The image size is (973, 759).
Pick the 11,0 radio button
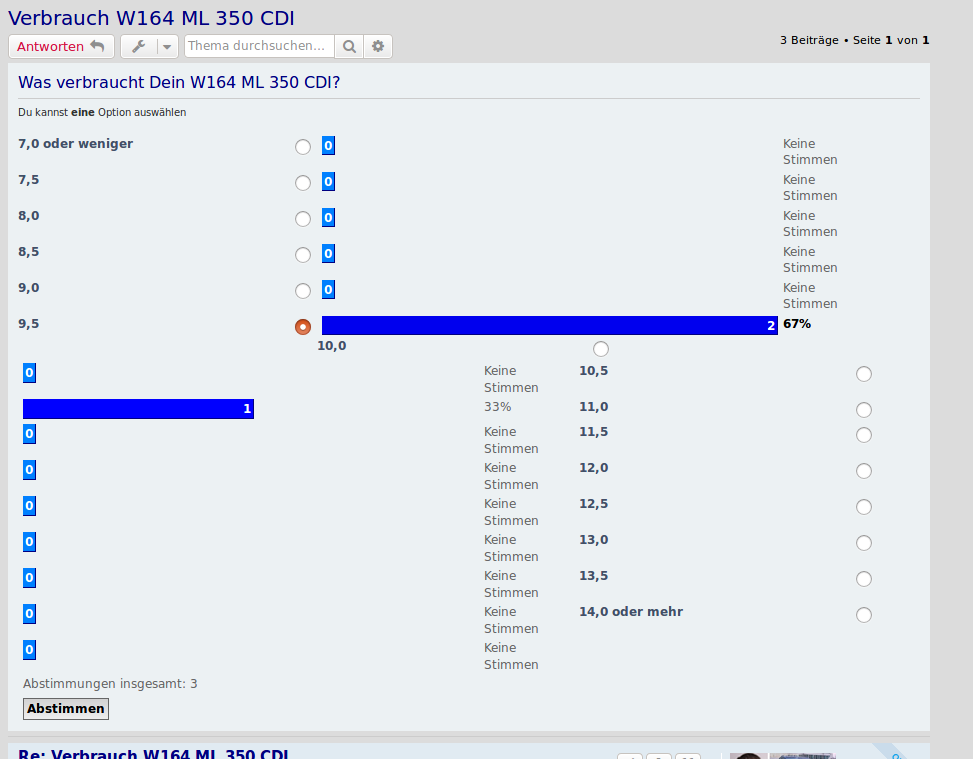tap(864, 410)
